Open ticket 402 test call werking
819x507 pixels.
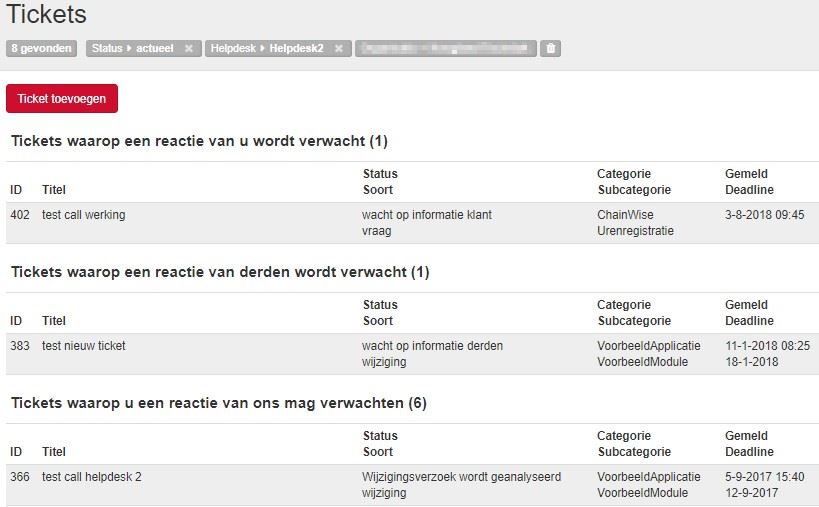(84, 215)
